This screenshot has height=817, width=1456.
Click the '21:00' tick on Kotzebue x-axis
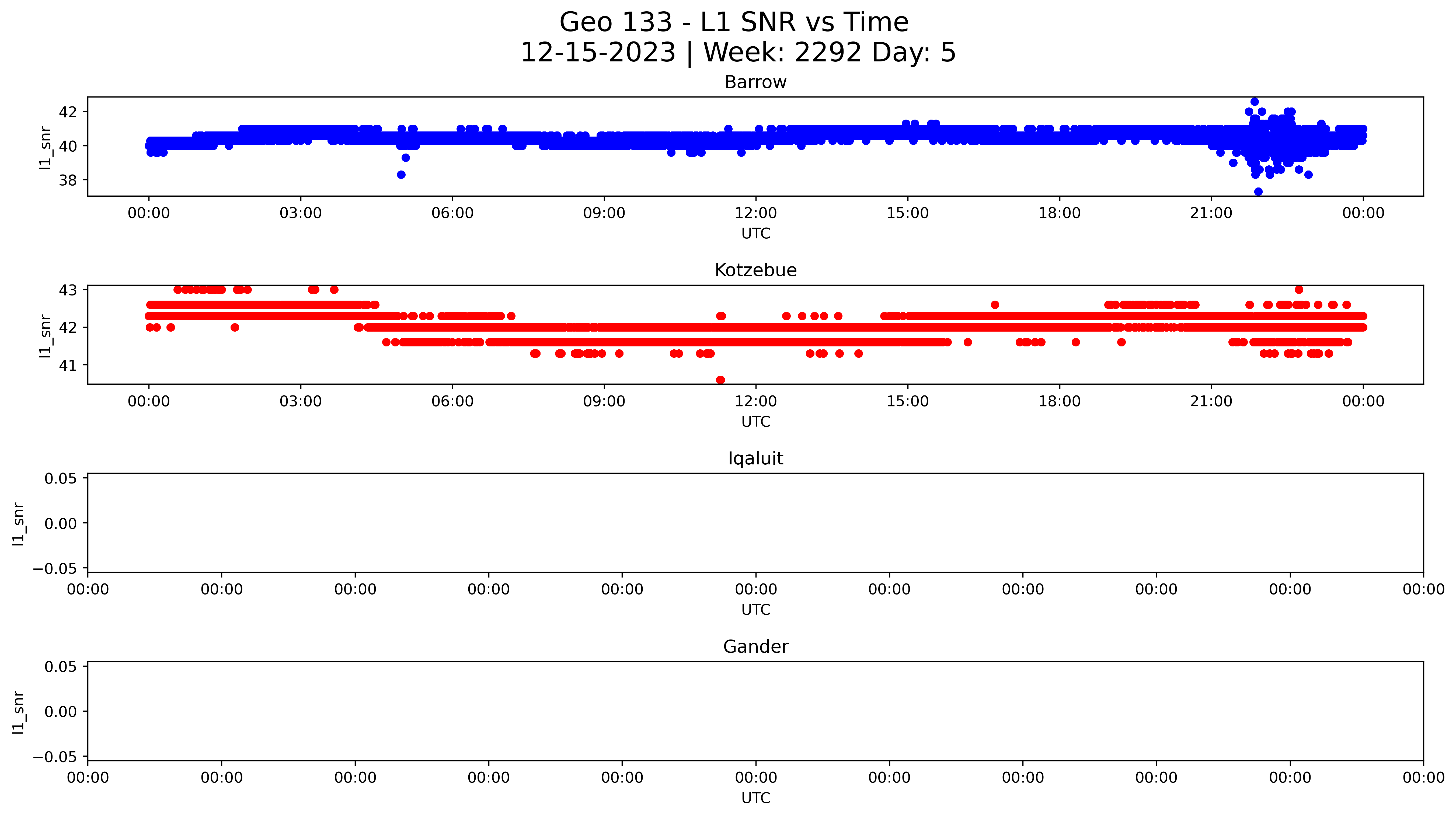[1211, 401]
